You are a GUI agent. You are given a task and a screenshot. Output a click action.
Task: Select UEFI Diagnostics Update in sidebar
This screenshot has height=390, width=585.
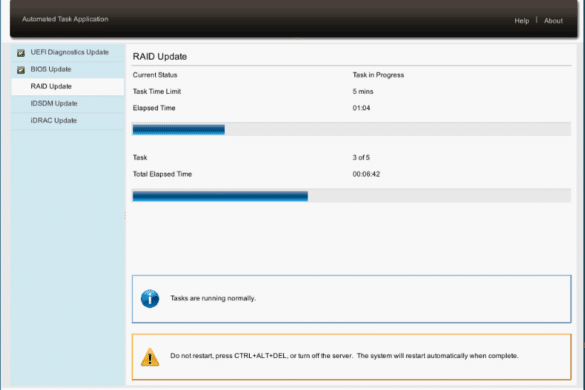click(x=68, y=52)
